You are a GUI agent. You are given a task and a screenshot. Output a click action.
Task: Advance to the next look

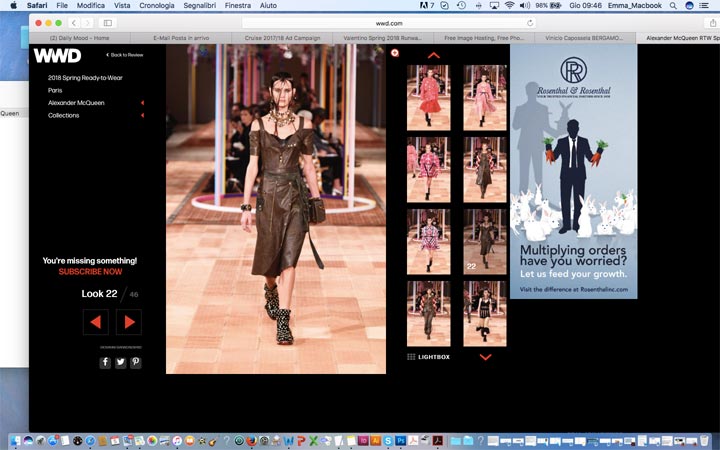point(129,322)
